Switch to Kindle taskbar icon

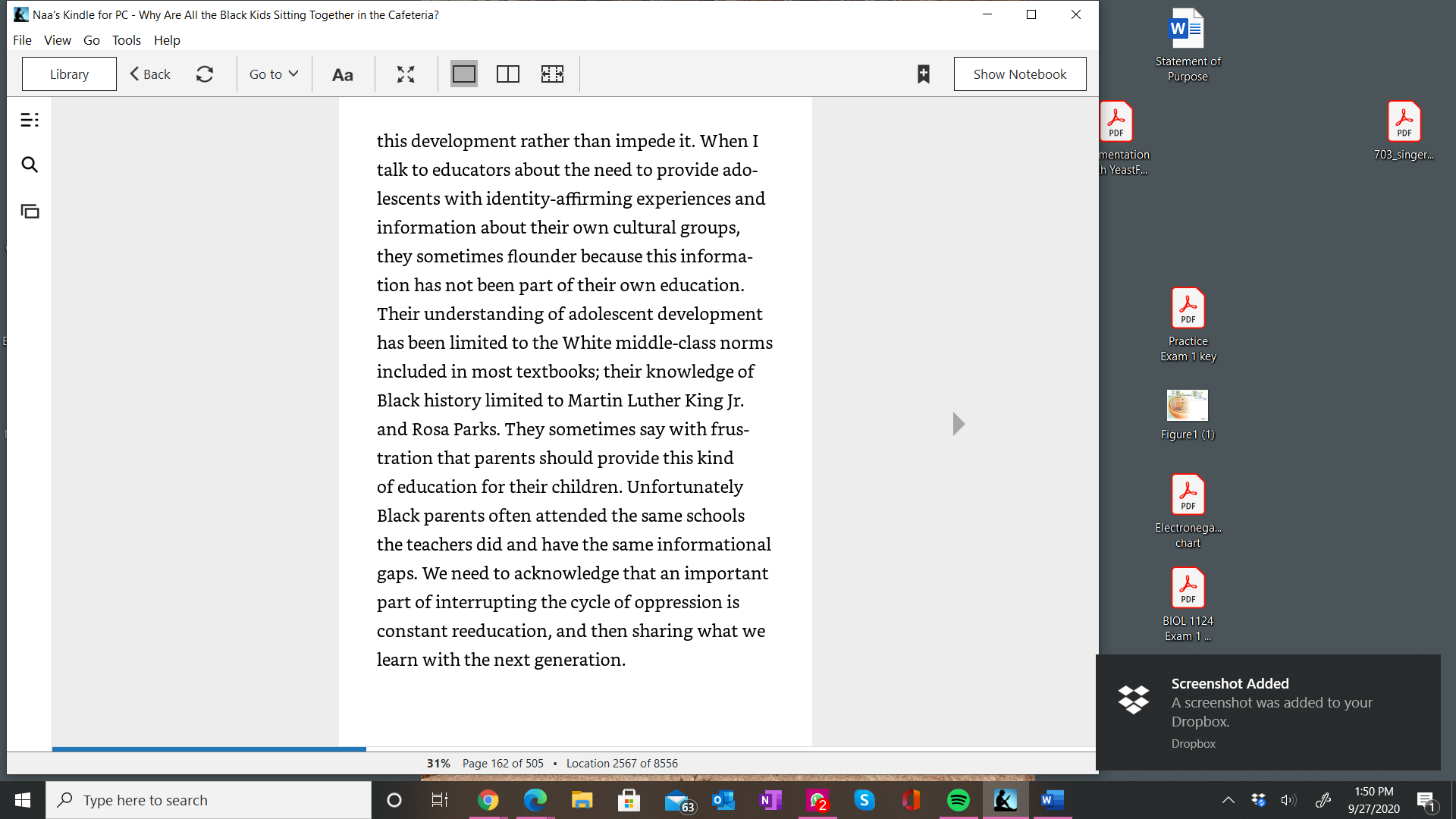[x=1006, y=800]
